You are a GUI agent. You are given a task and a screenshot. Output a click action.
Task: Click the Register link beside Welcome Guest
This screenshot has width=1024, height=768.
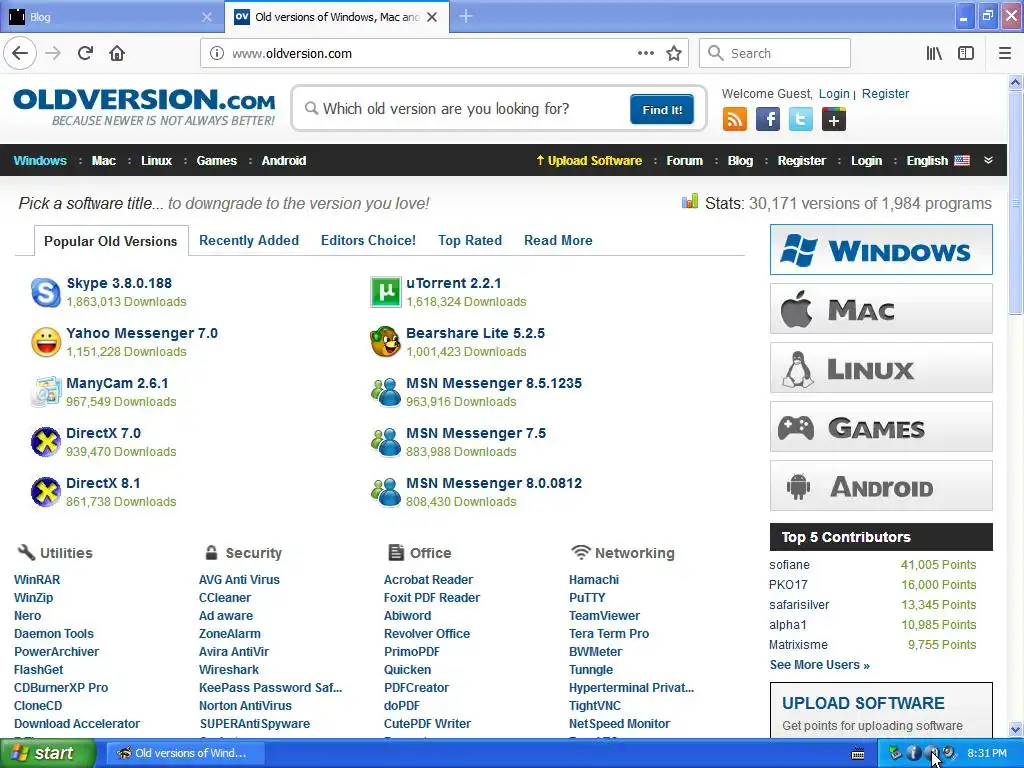[885, 93]
